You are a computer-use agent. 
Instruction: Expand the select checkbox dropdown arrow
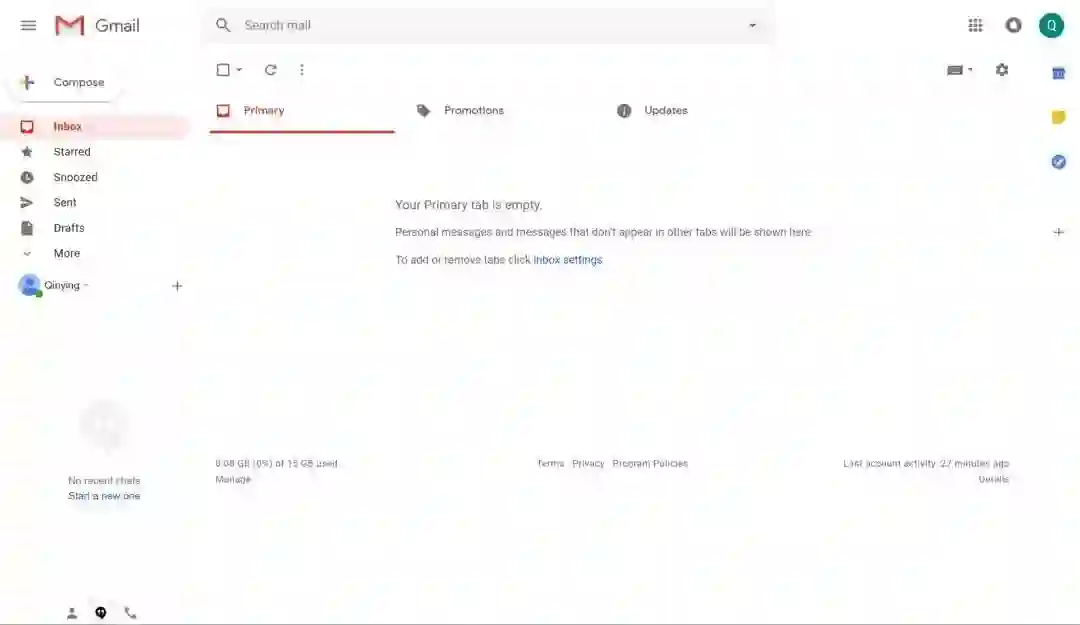click(239, 70)
